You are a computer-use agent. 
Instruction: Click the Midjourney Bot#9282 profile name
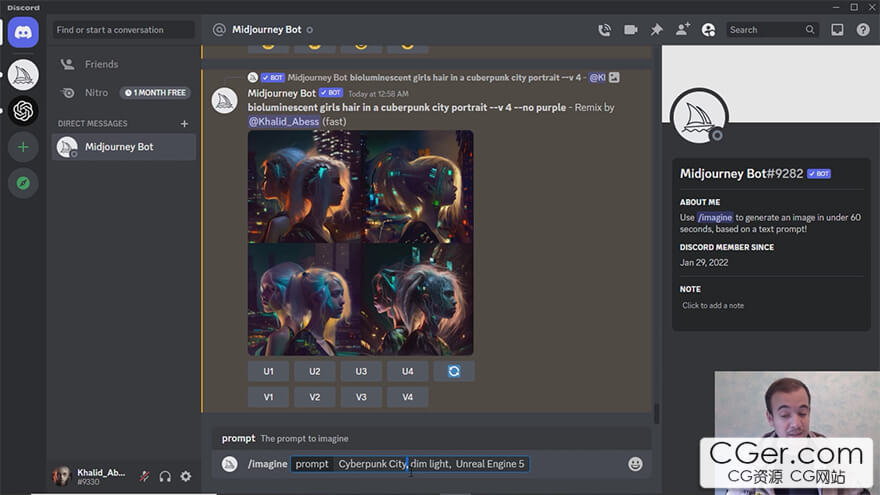741,174
